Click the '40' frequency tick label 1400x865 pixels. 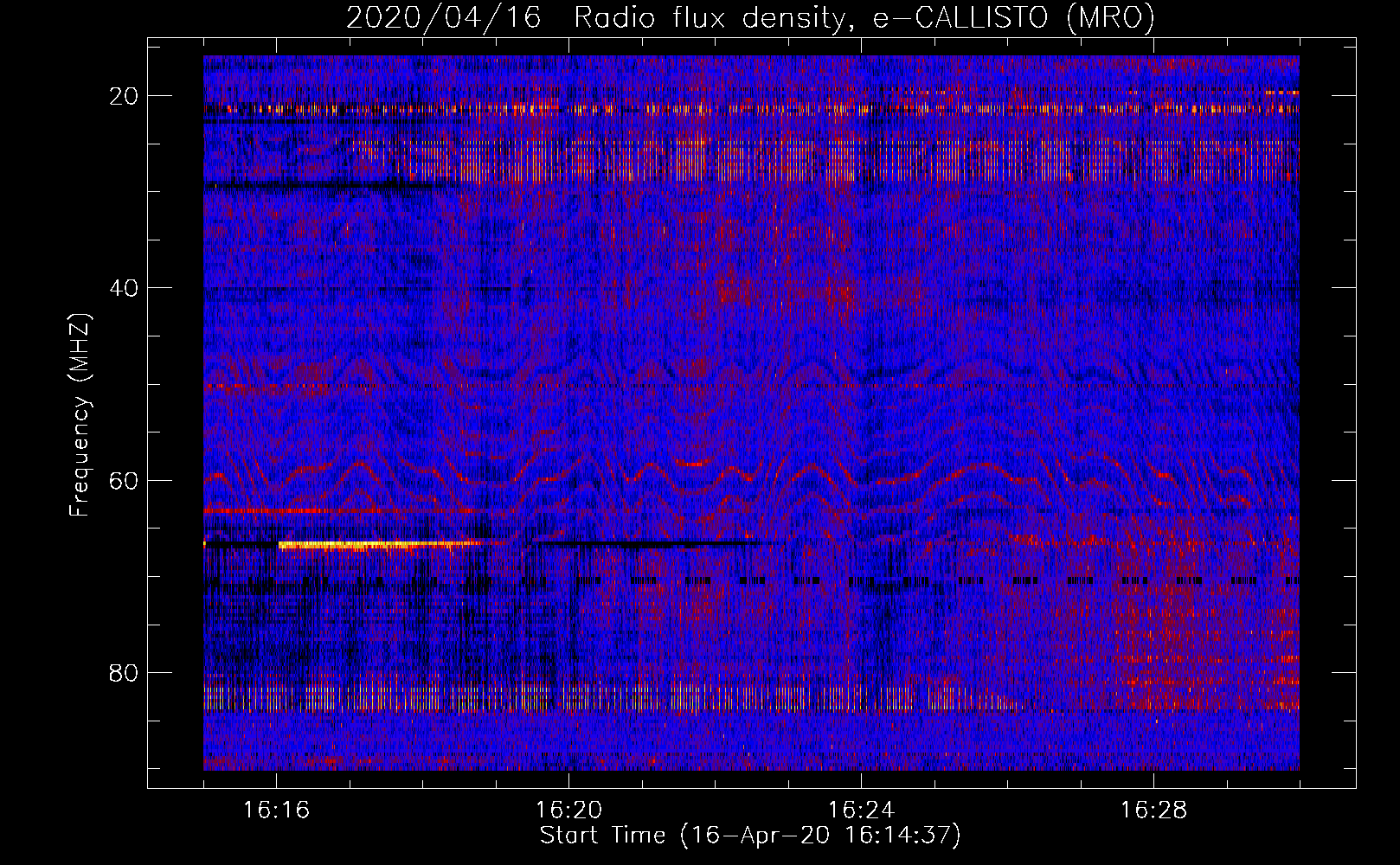[125, 288]
